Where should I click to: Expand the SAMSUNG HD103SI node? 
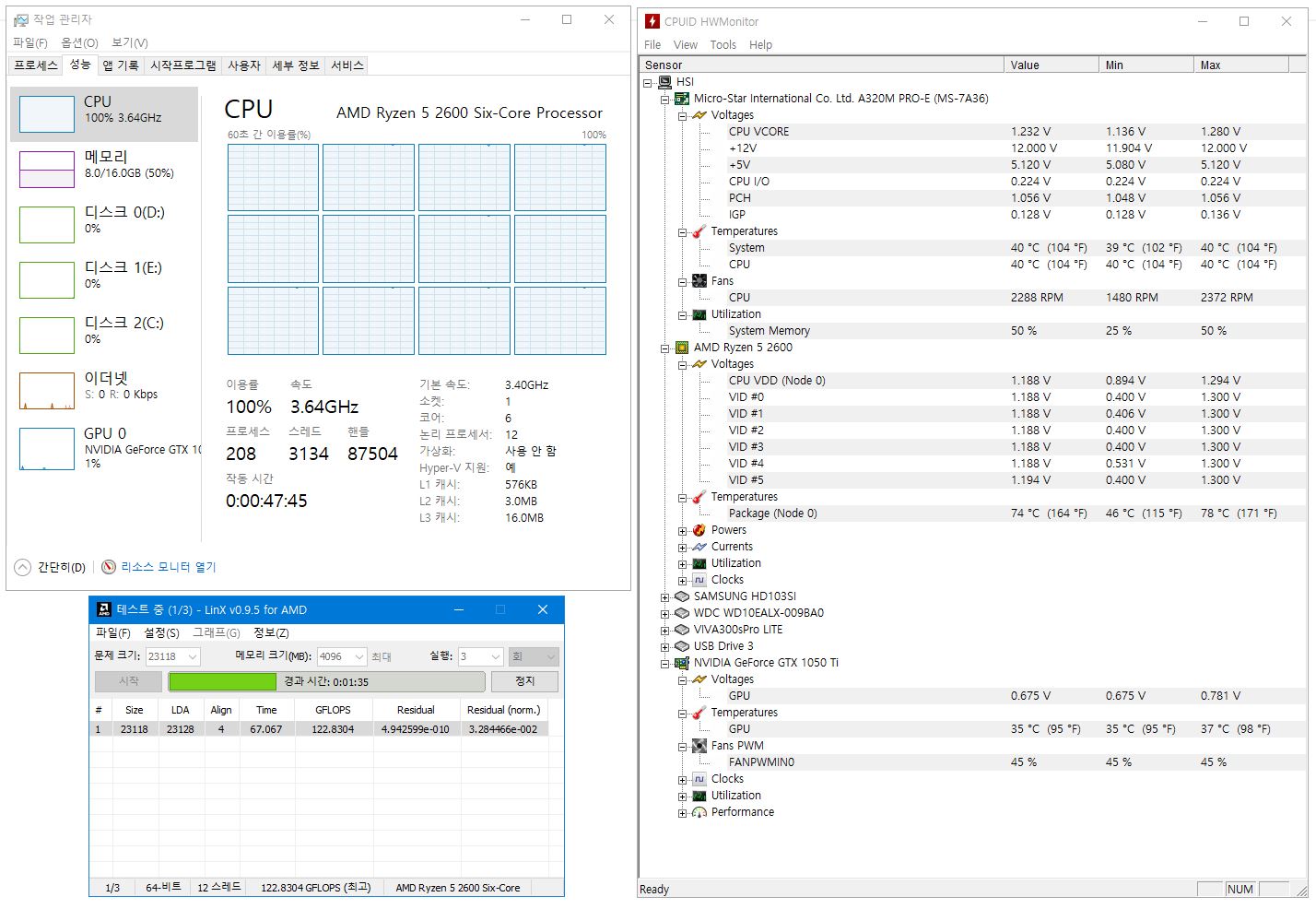pos(664,596)
